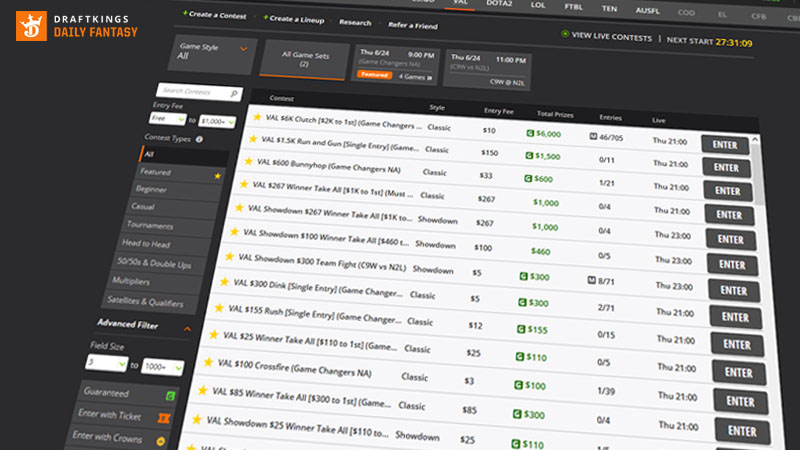The height and width of the screenshot is (450, 800).
Task: Sort by the Total Prizes column header
Action: click(555, 114)
